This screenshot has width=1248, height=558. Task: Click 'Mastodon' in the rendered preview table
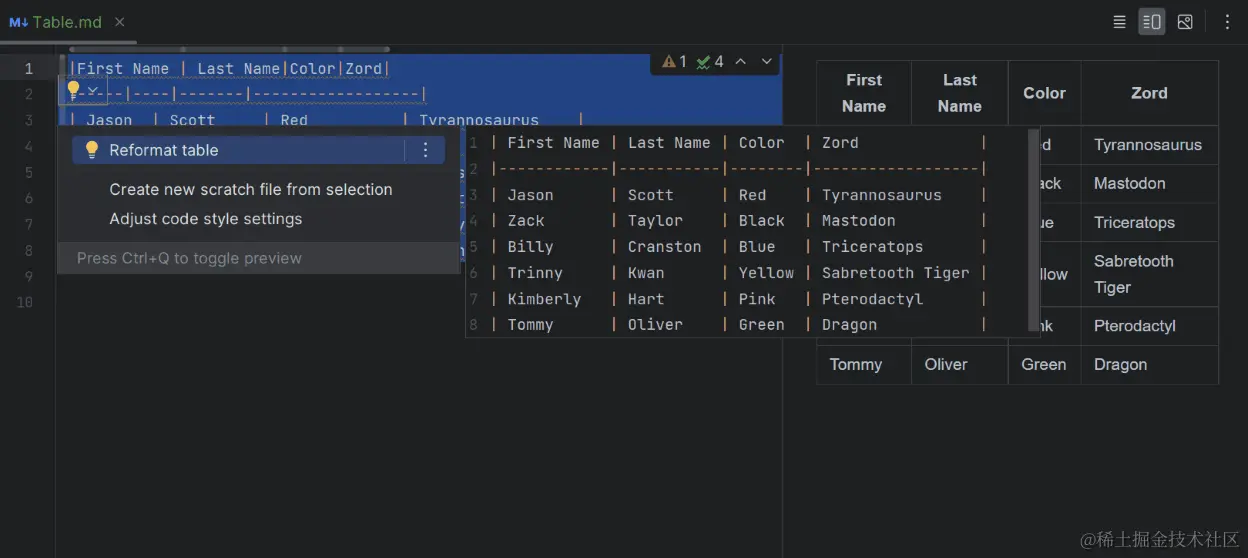(1130, 184)
